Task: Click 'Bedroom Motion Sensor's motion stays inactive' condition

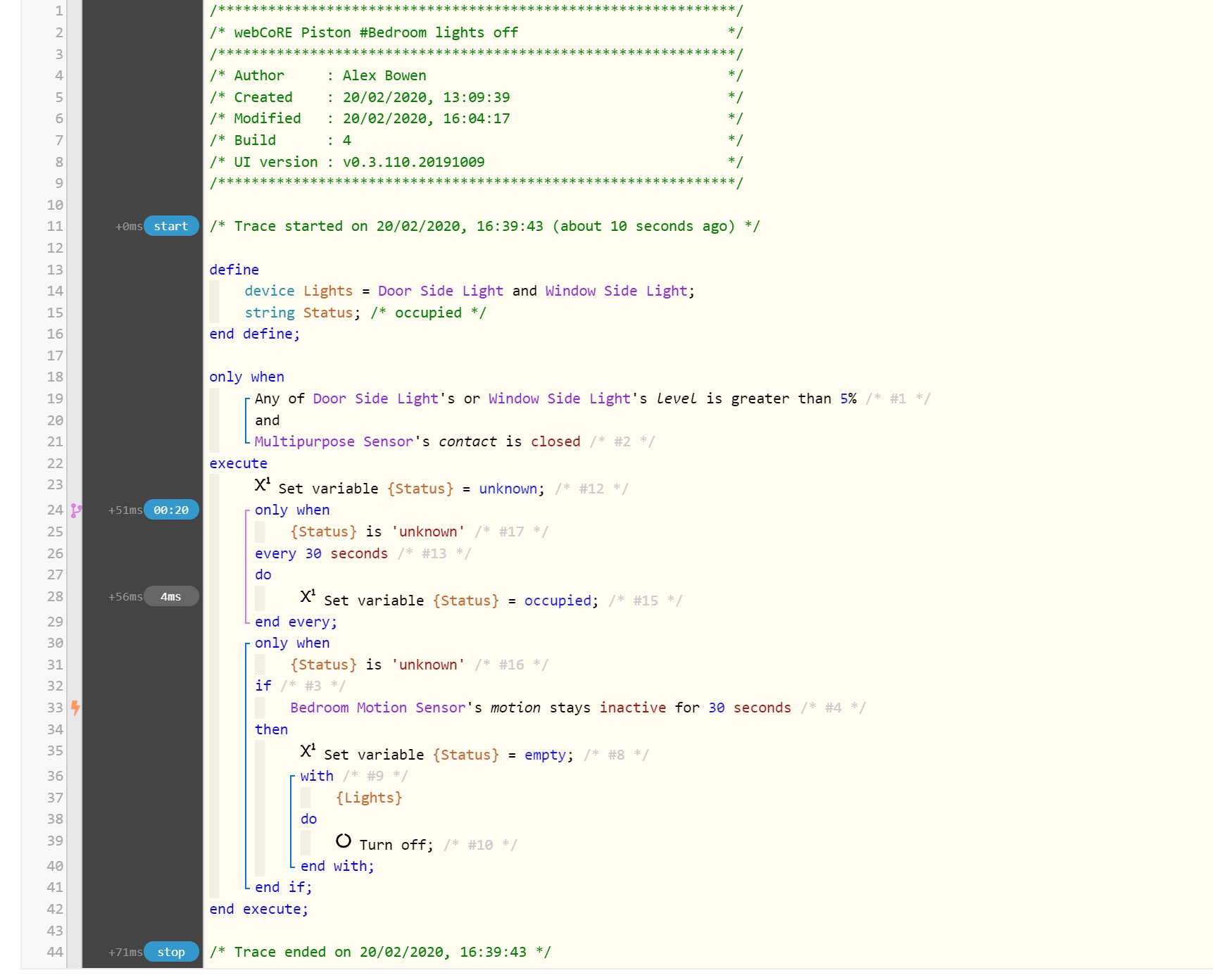Action: [x=540, y=708]
